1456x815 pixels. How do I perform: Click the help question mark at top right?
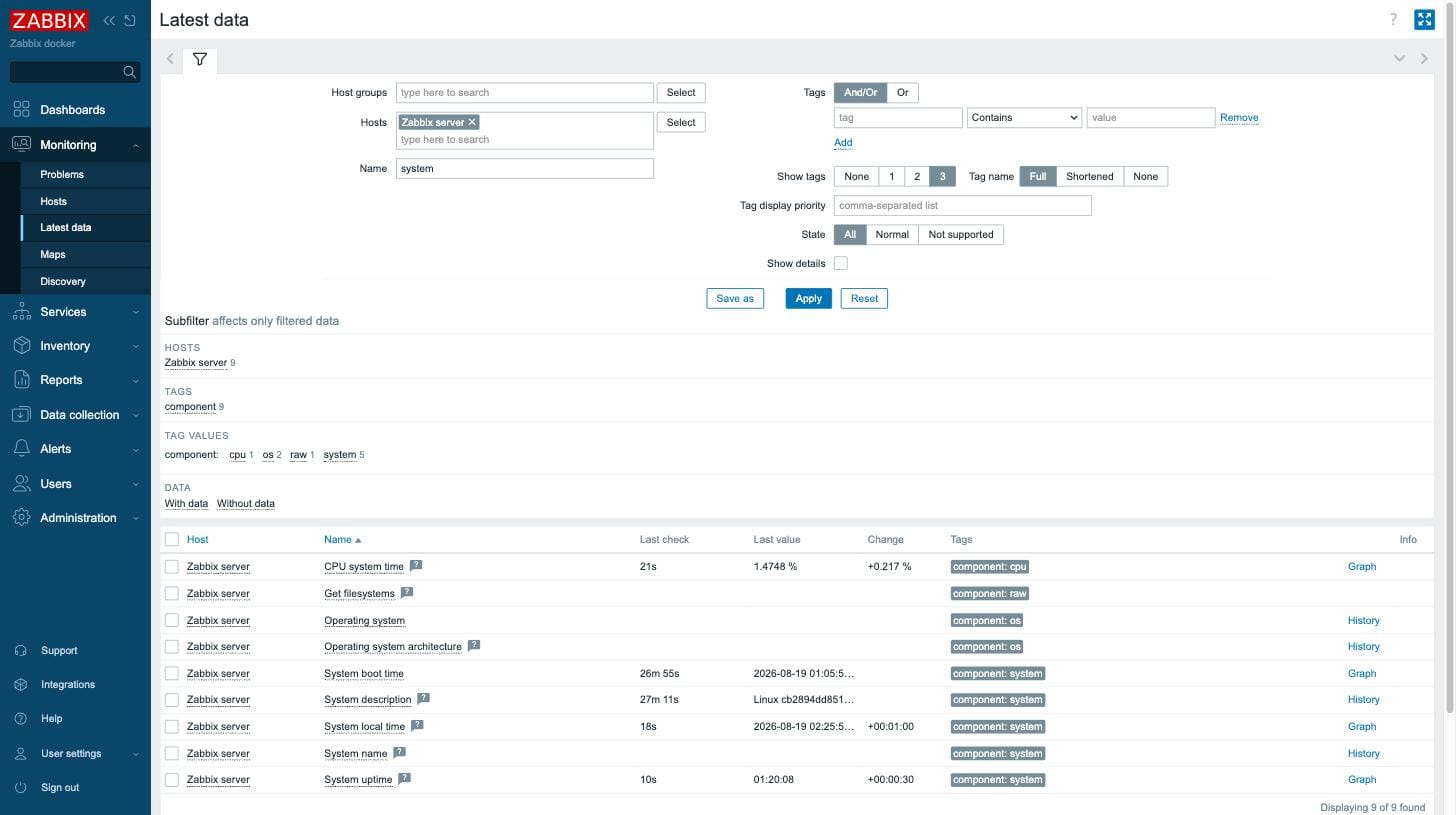[1393, 20]
